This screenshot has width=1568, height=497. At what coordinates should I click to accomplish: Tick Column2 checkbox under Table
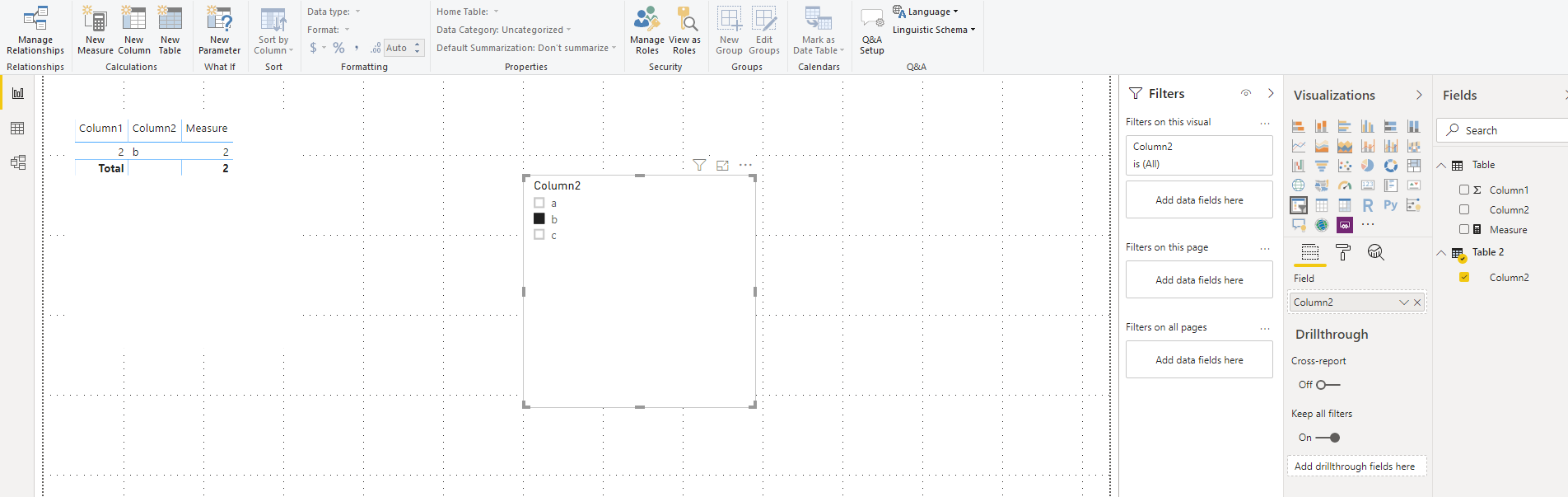pyautogui.click(x=1464, y=209)
